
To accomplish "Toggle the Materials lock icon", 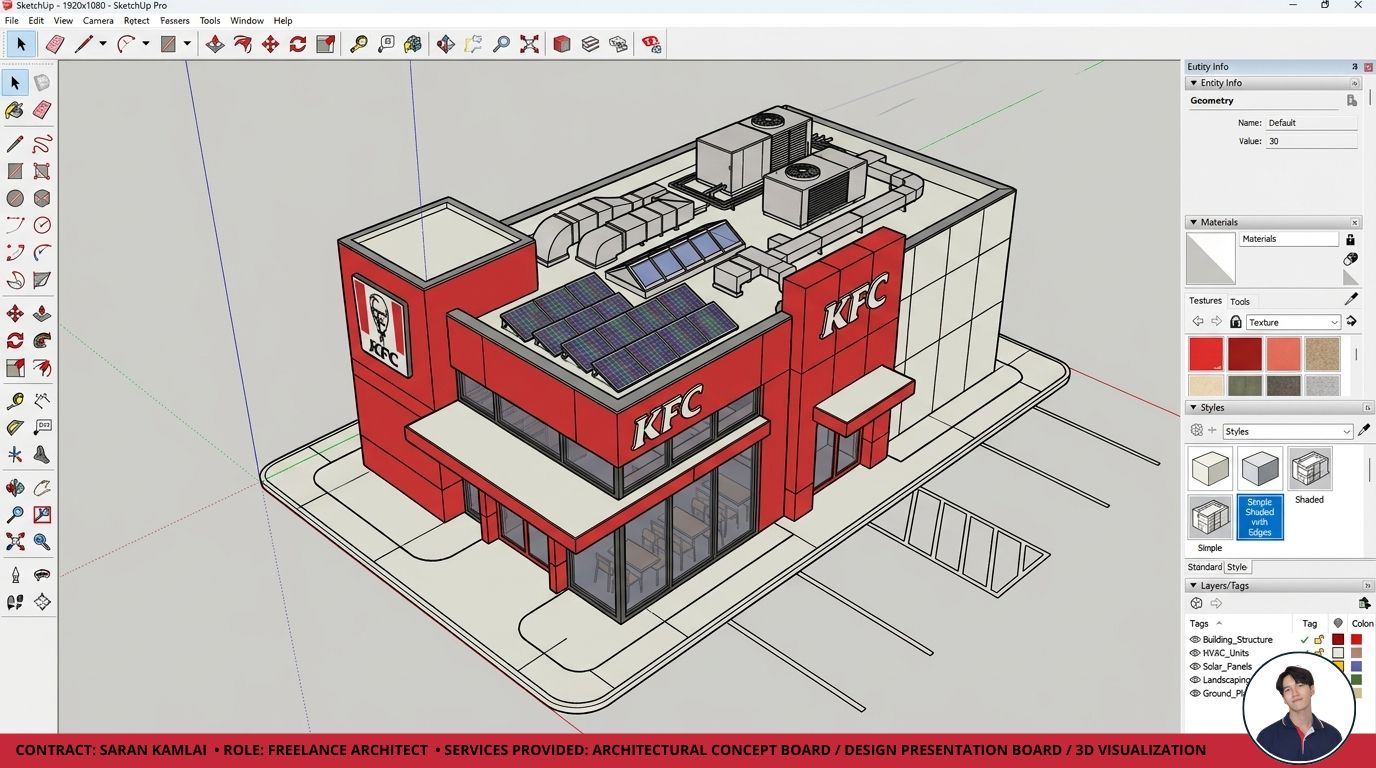I will (1350, 240).
